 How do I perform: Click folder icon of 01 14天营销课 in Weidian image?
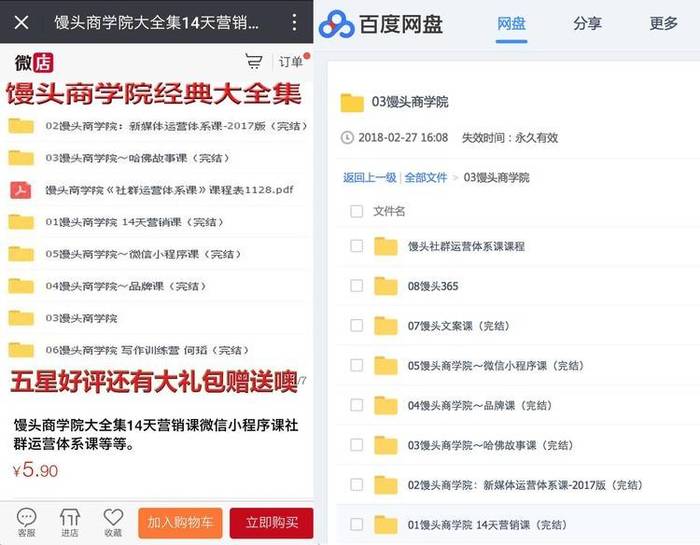(21, 222)
